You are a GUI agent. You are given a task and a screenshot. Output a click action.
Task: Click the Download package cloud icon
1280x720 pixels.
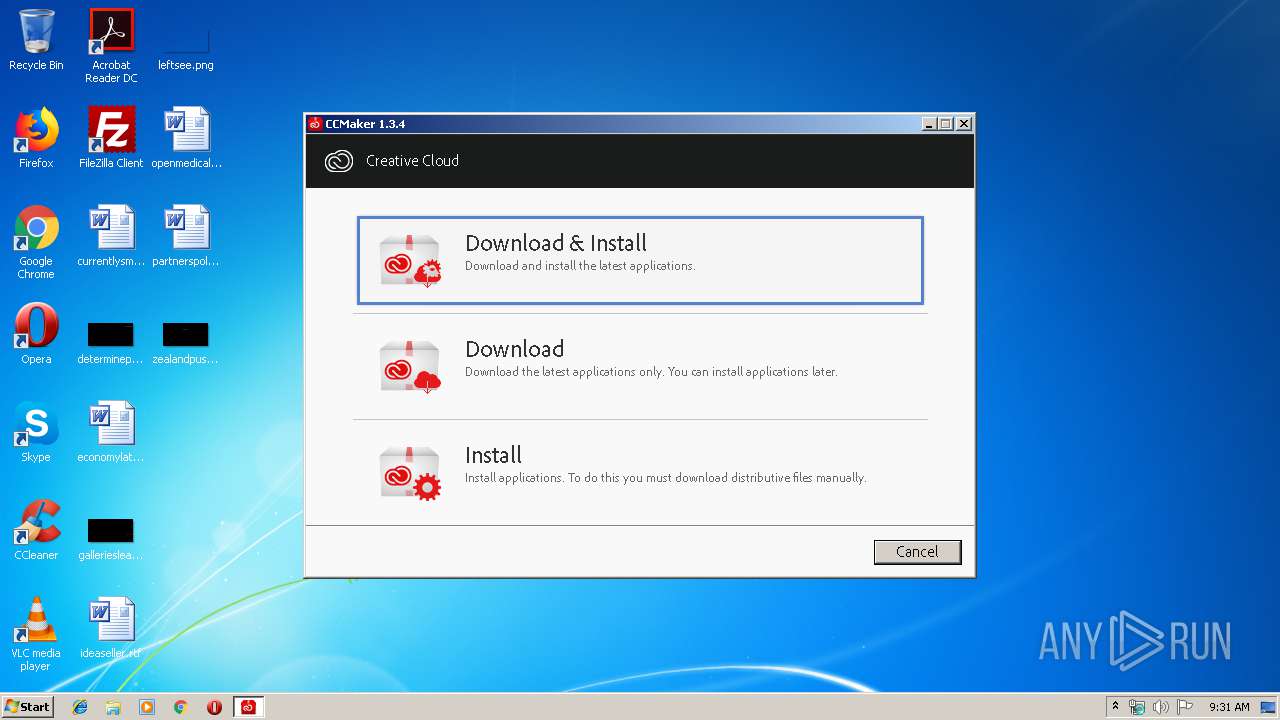410,367
